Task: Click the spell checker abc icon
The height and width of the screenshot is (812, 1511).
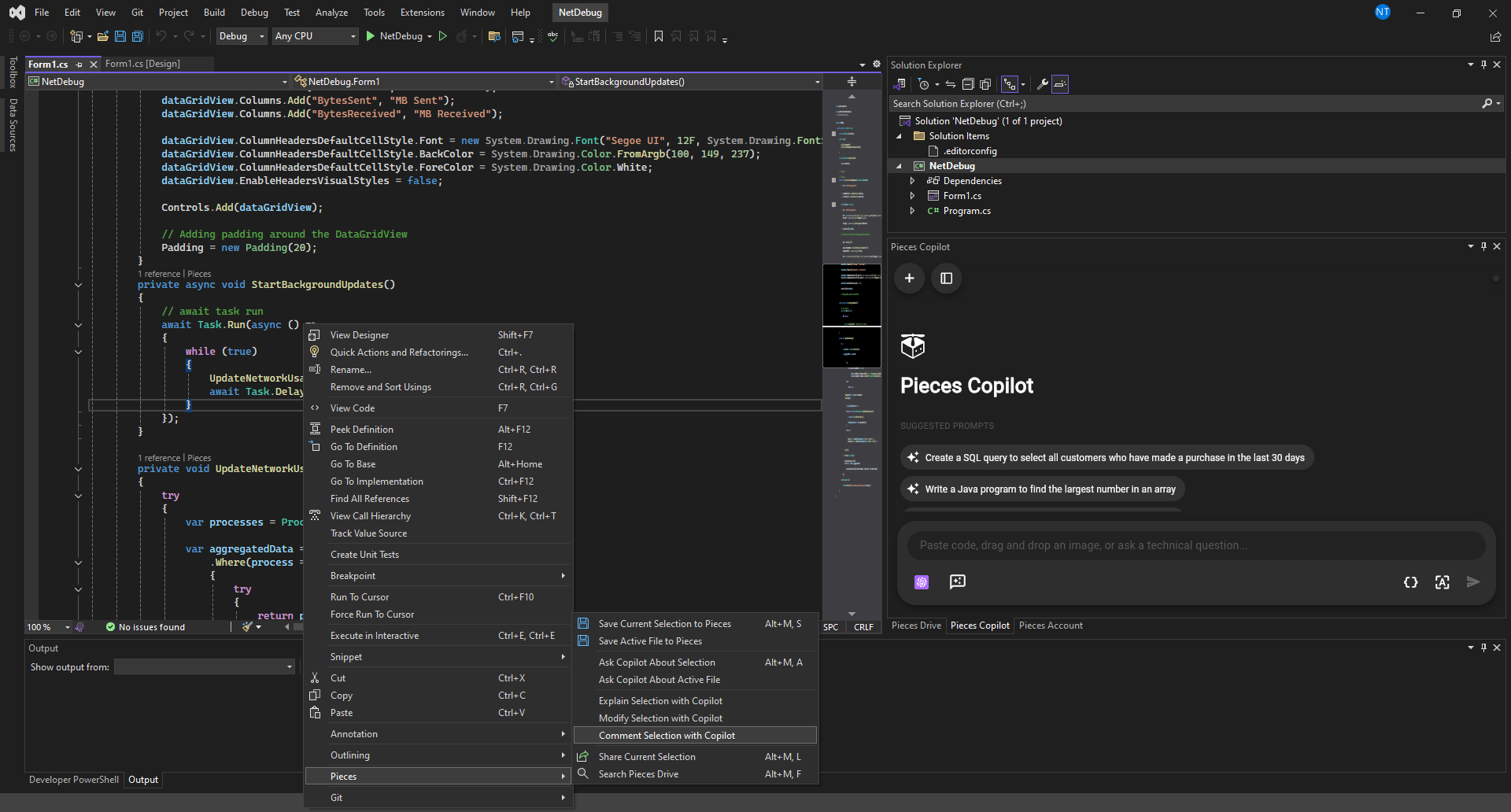Action: click(553, 36)
